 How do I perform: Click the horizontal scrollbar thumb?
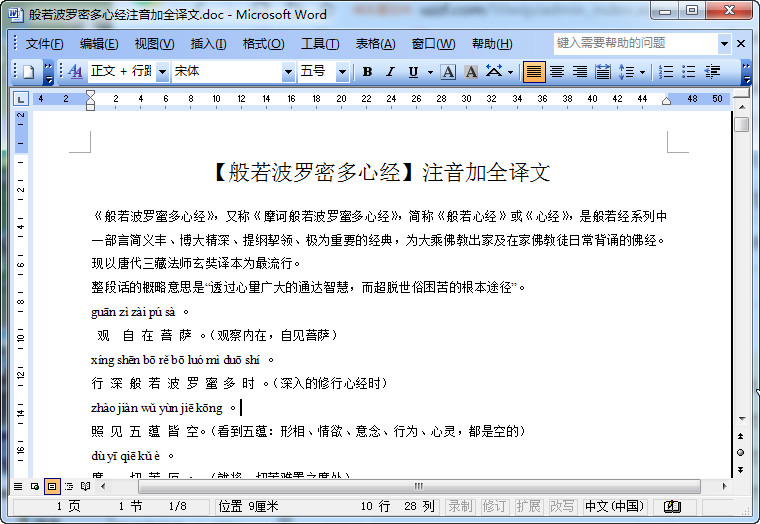tap(419, 486)
